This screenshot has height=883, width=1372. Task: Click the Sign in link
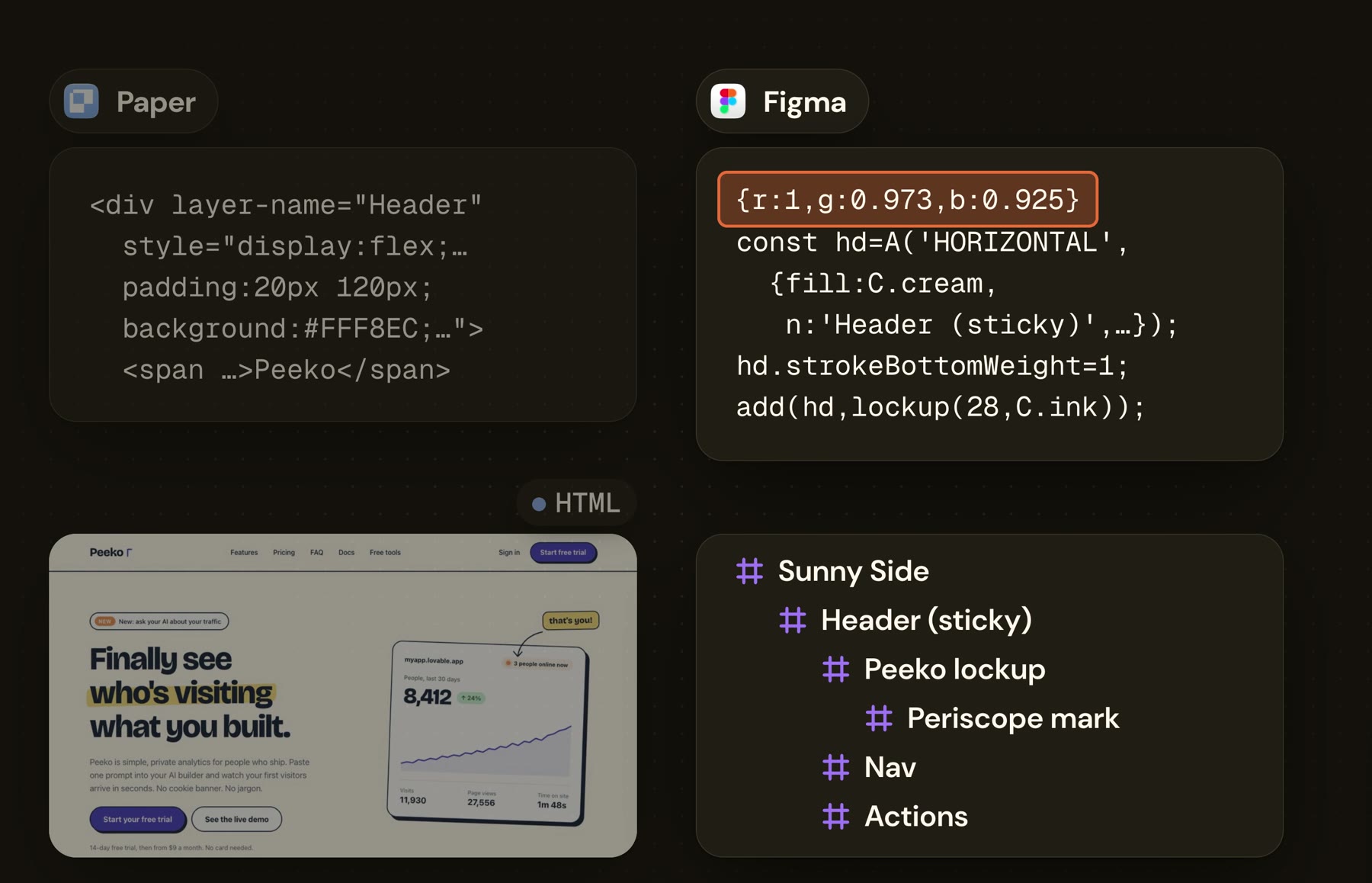tap(509, 553)
